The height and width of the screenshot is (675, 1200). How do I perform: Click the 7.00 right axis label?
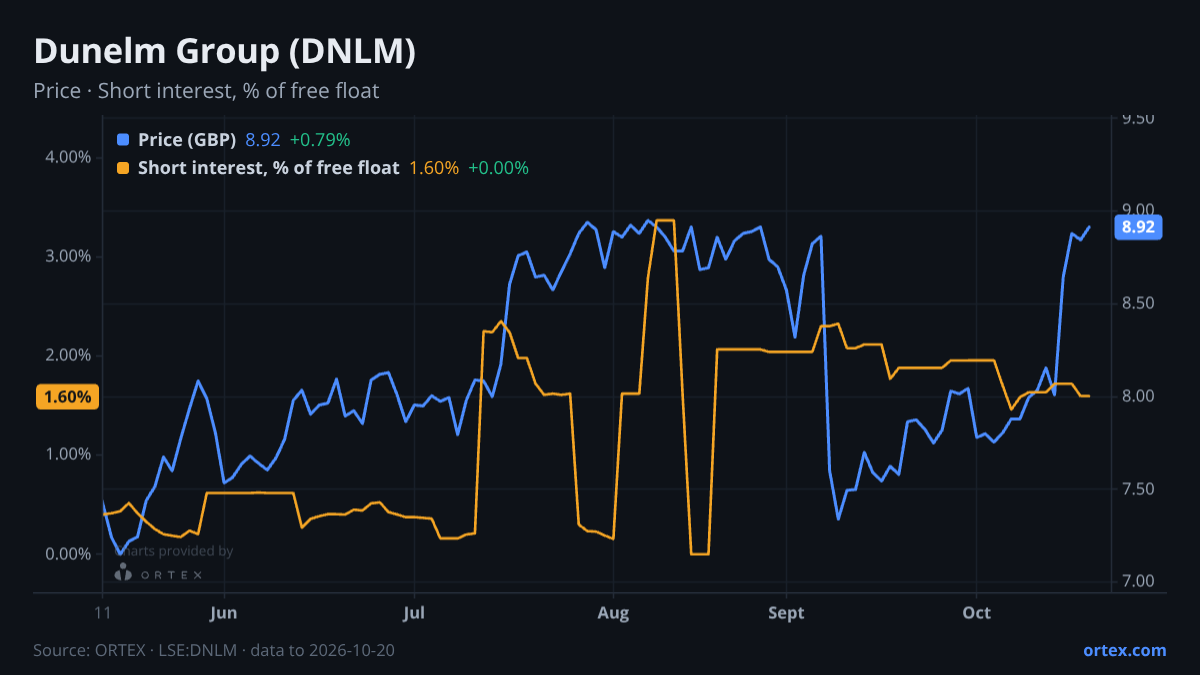[x=1138, y=582]
